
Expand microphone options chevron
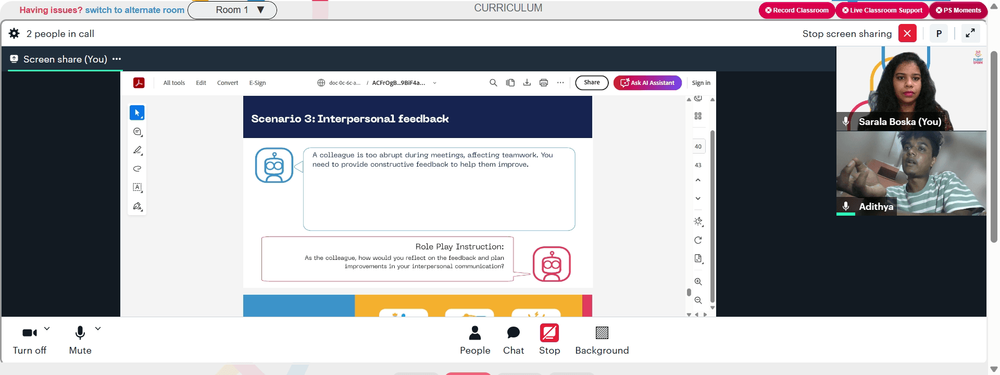pos(98,329)
